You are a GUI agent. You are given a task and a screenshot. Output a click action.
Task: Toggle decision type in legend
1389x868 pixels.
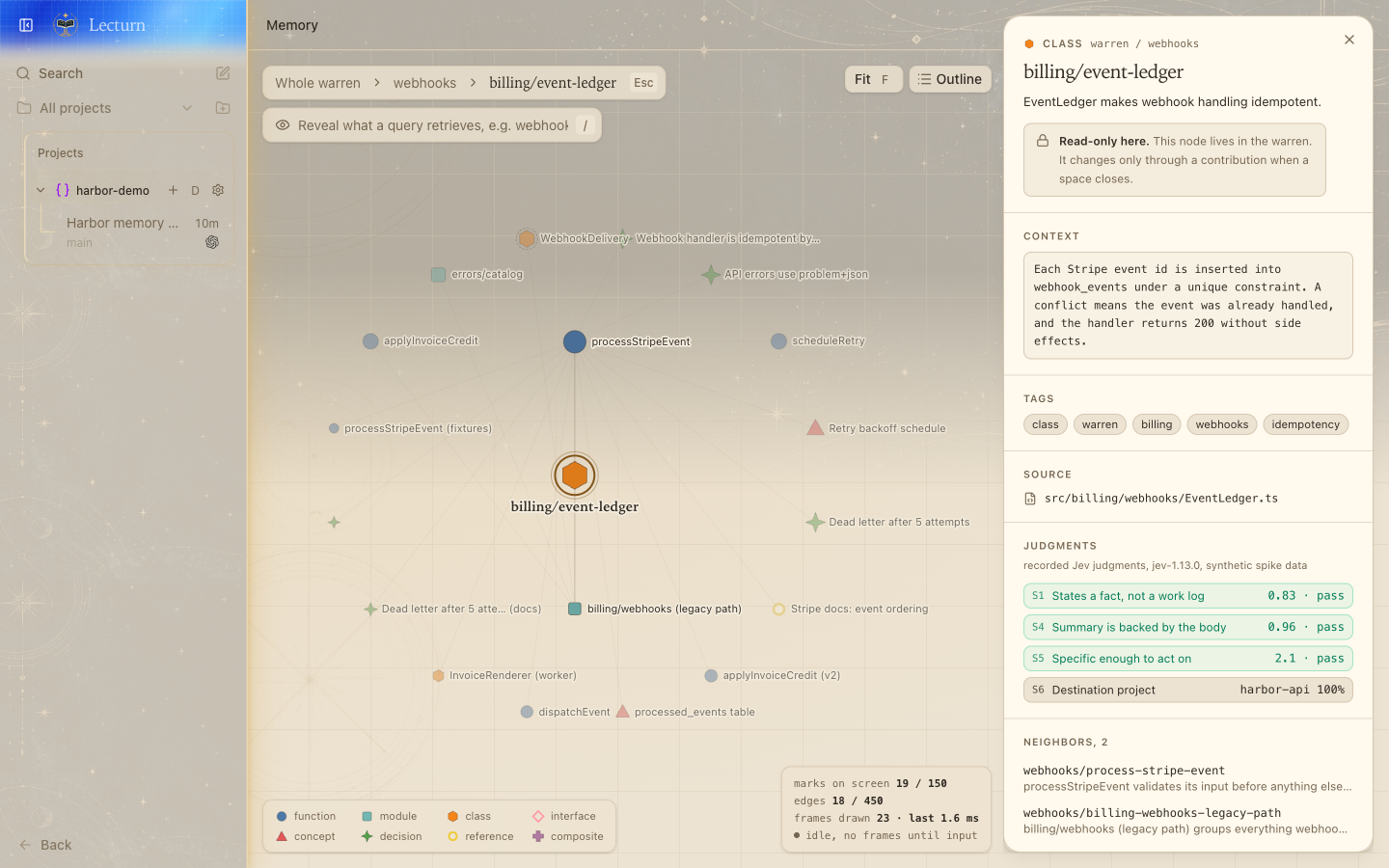[392, 836]
